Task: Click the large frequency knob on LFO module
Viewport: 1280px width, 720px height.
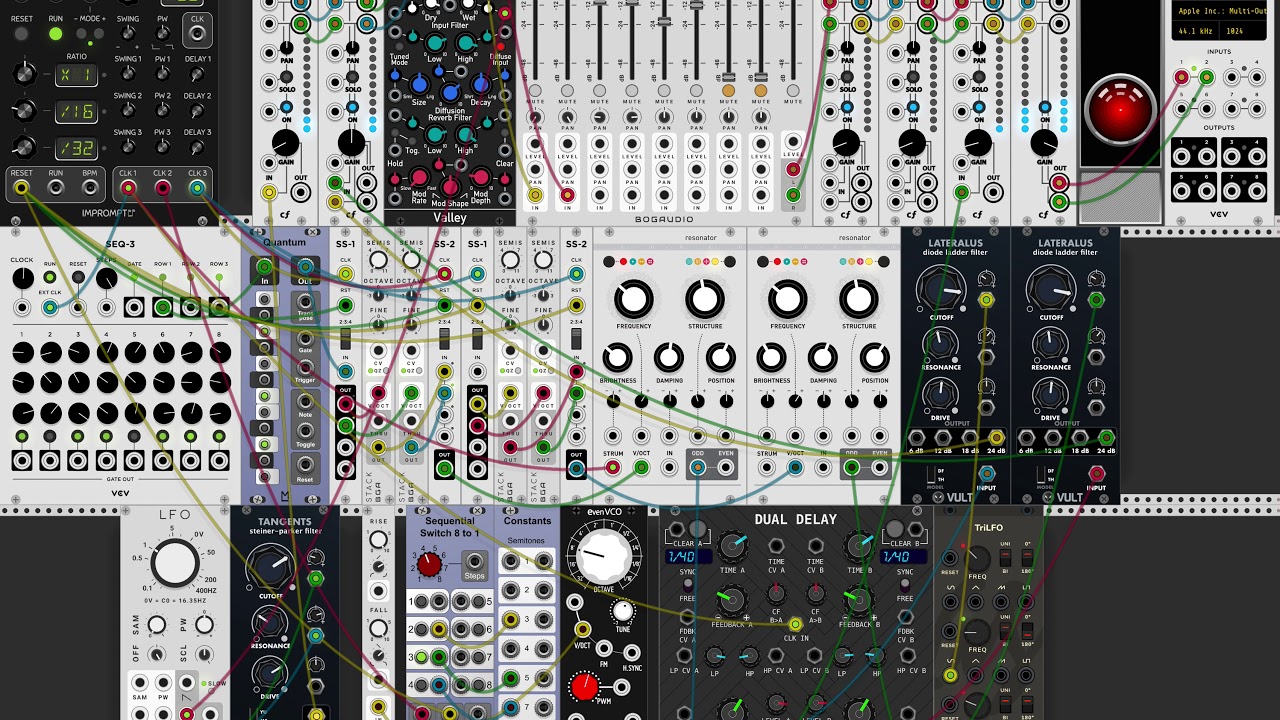Action: point(175,563)
